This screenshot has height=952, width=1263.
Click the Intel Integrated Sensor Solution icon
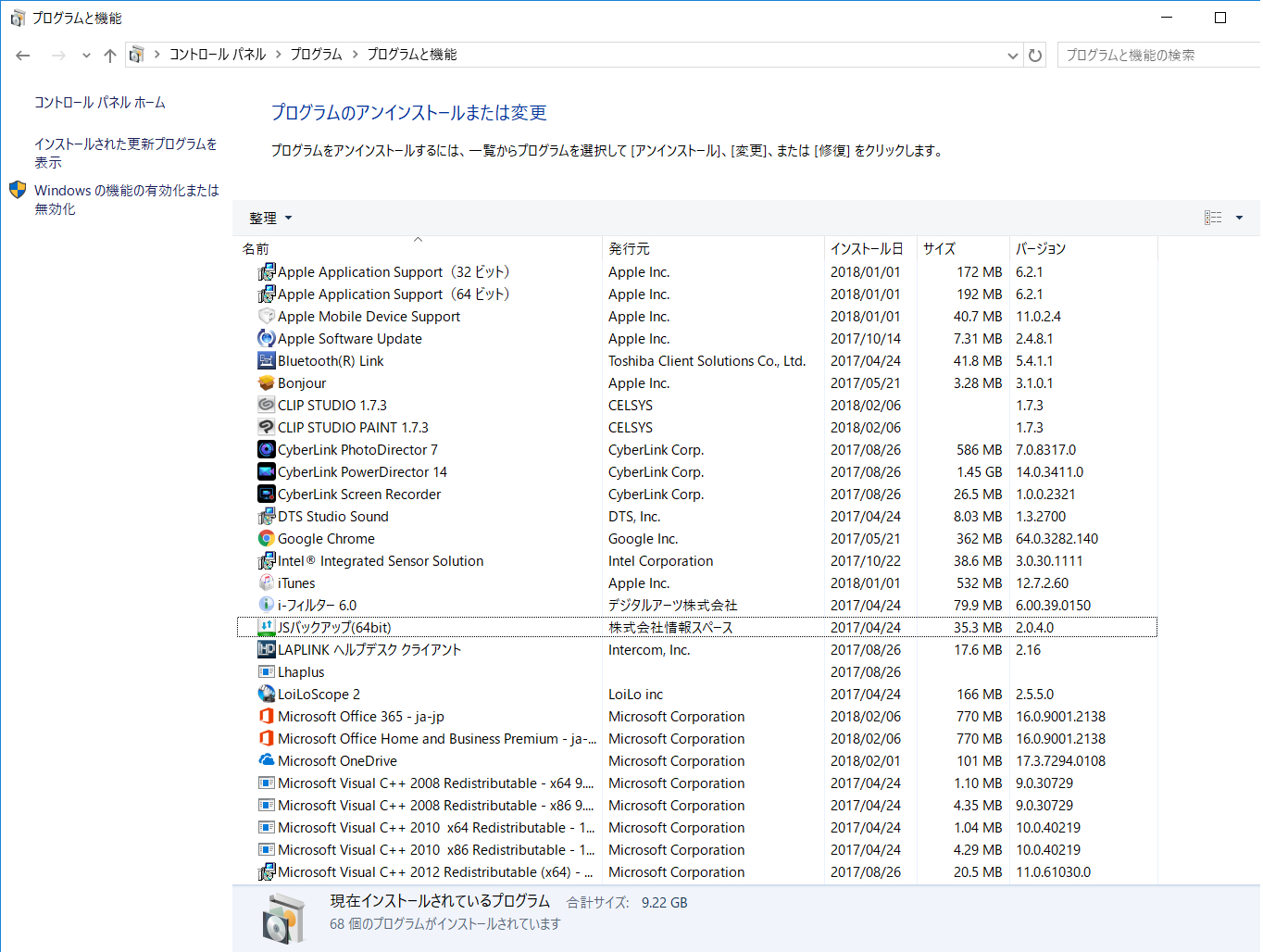click(267, 561)
